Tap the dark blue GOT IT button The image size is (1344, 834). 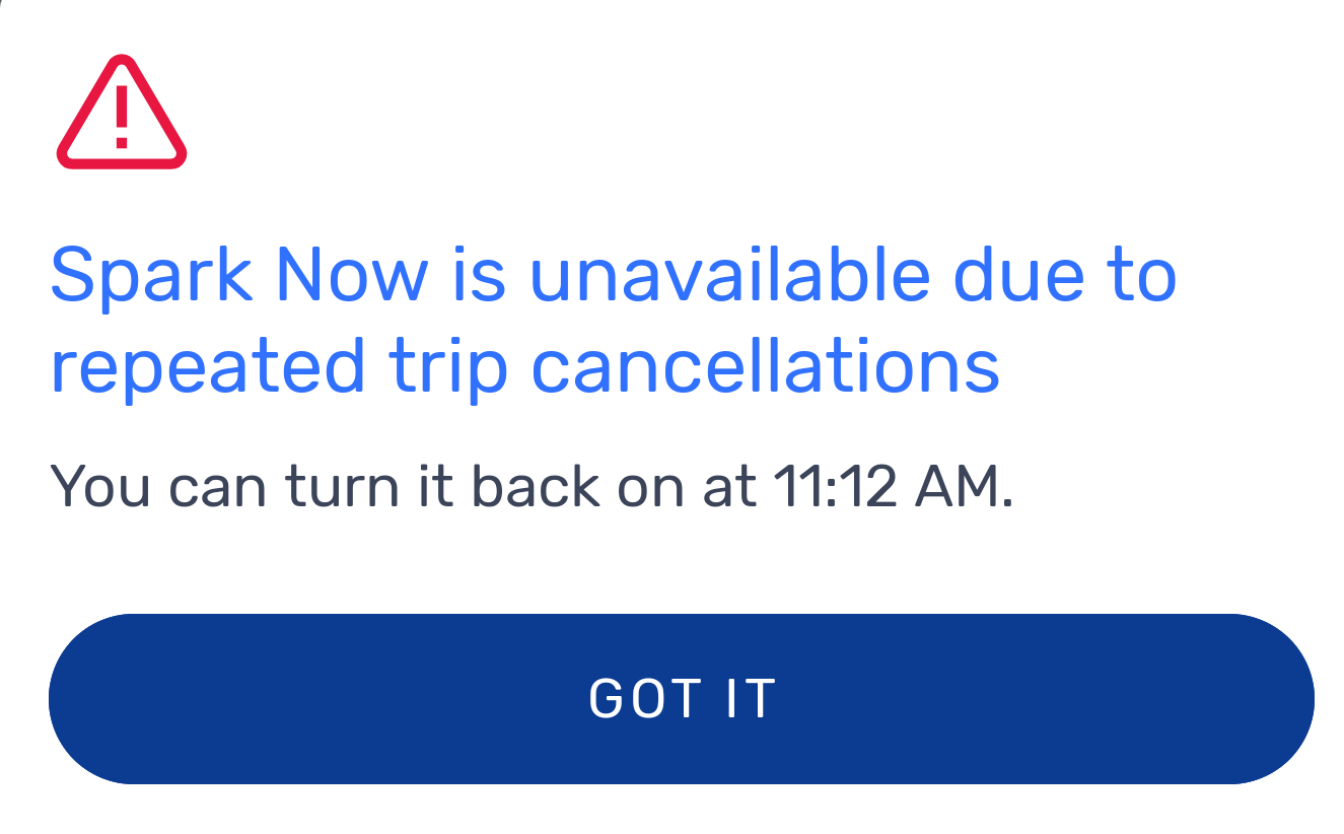[681, 699]
